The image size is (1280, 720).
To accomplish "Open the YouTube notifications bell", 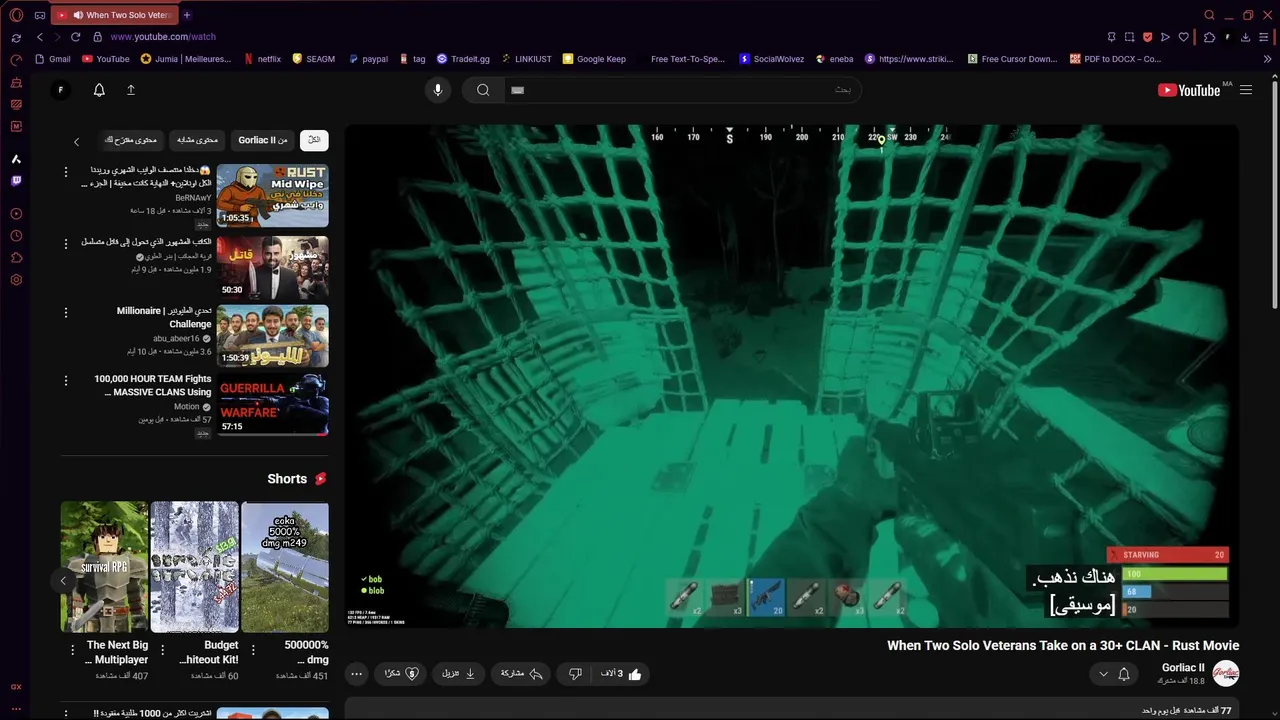I will coord(99,90).
